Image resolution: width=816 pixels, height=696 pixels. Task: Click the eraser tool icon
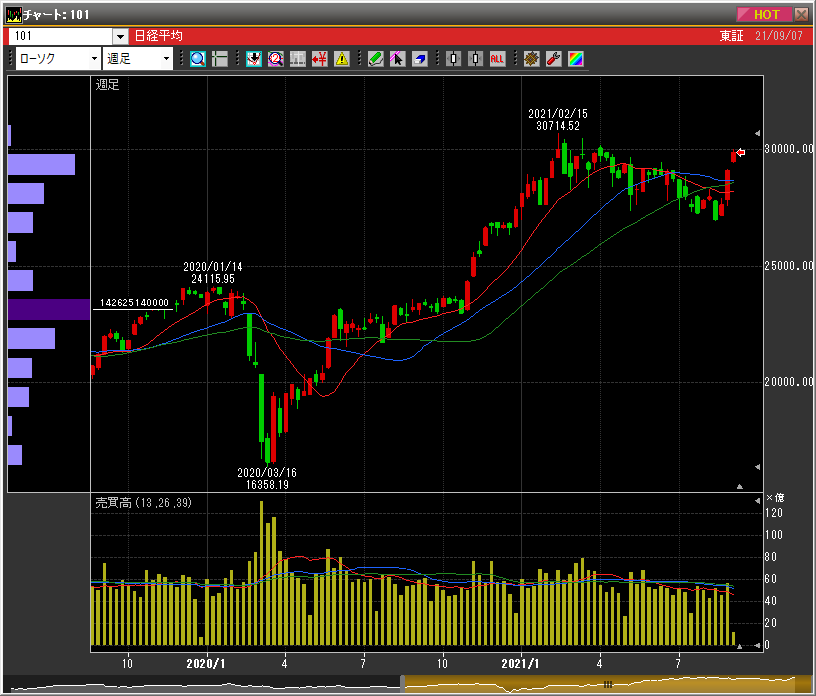tap(420, 59)
